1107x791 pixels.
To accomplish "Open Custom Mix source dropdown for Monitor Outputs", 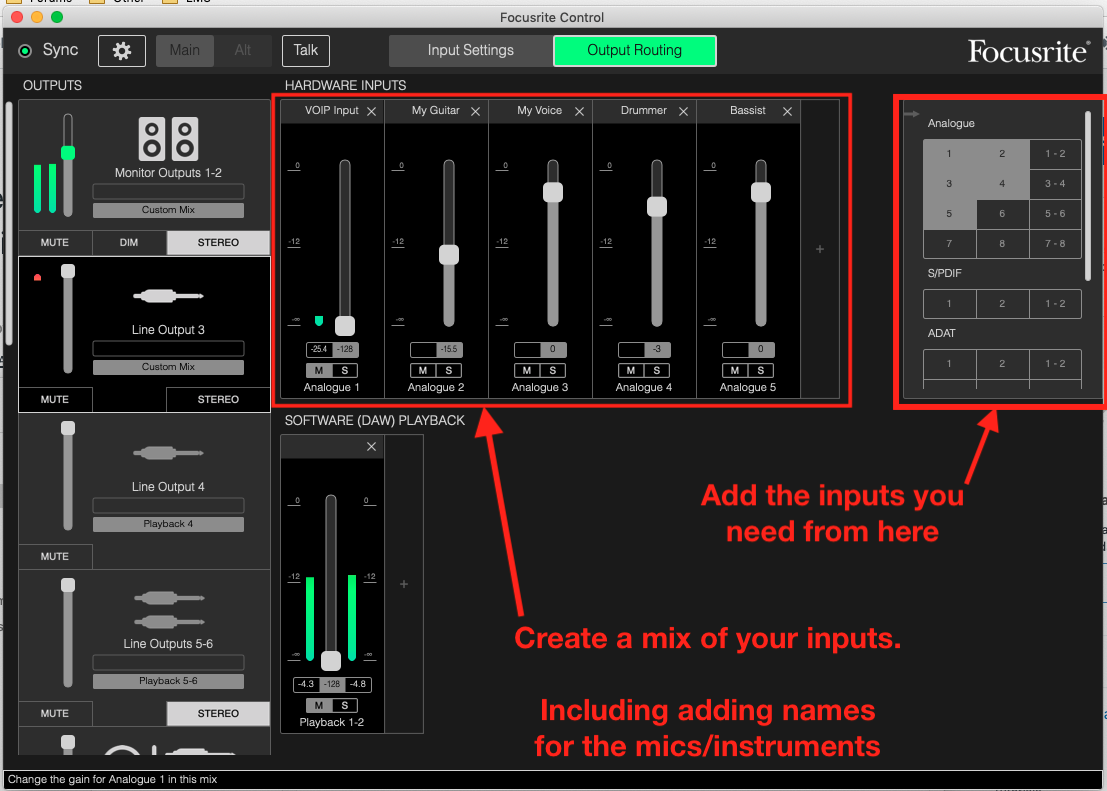I will point(168,210).
